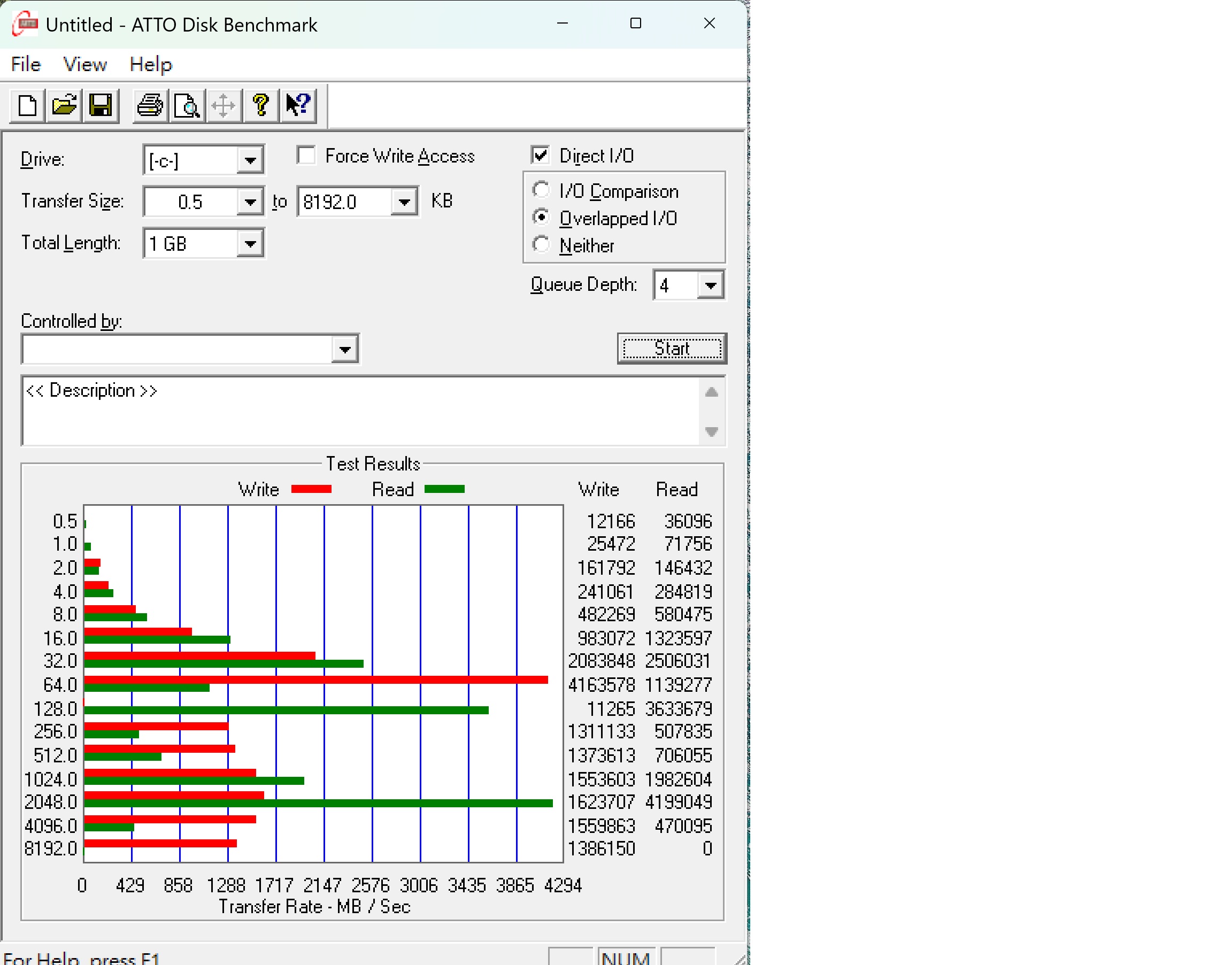1232x965 pixels.
Task: Click the 8192.0 row label in the chart
Action: (x=51, y=849)
